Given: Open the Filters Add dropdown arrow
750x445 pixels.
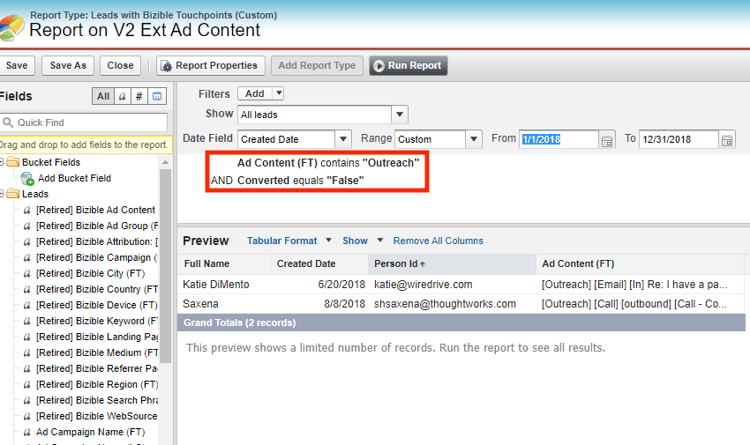Looking at the screenshot, I should pos(278,93).
